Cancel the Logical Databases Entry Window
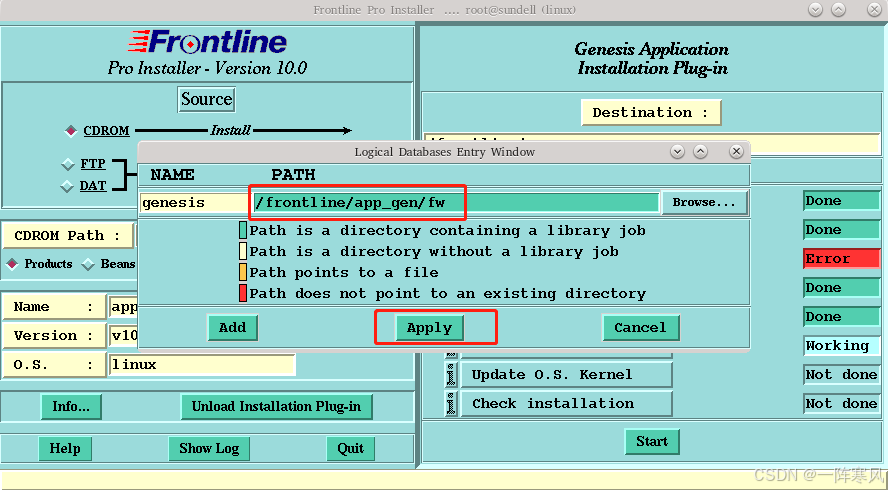This screenshot has height=490, width=888. (641, 327)
